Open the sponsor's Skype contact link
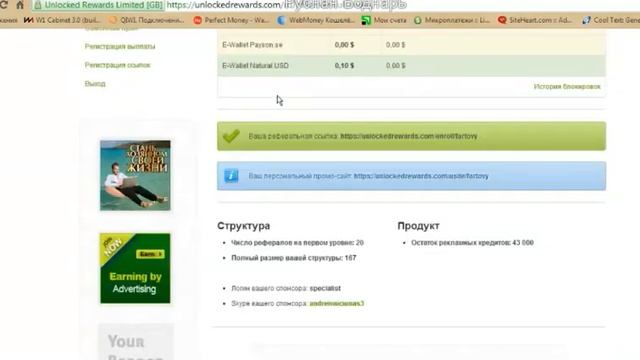Screen dimensions: 640x360 [337, 304]
